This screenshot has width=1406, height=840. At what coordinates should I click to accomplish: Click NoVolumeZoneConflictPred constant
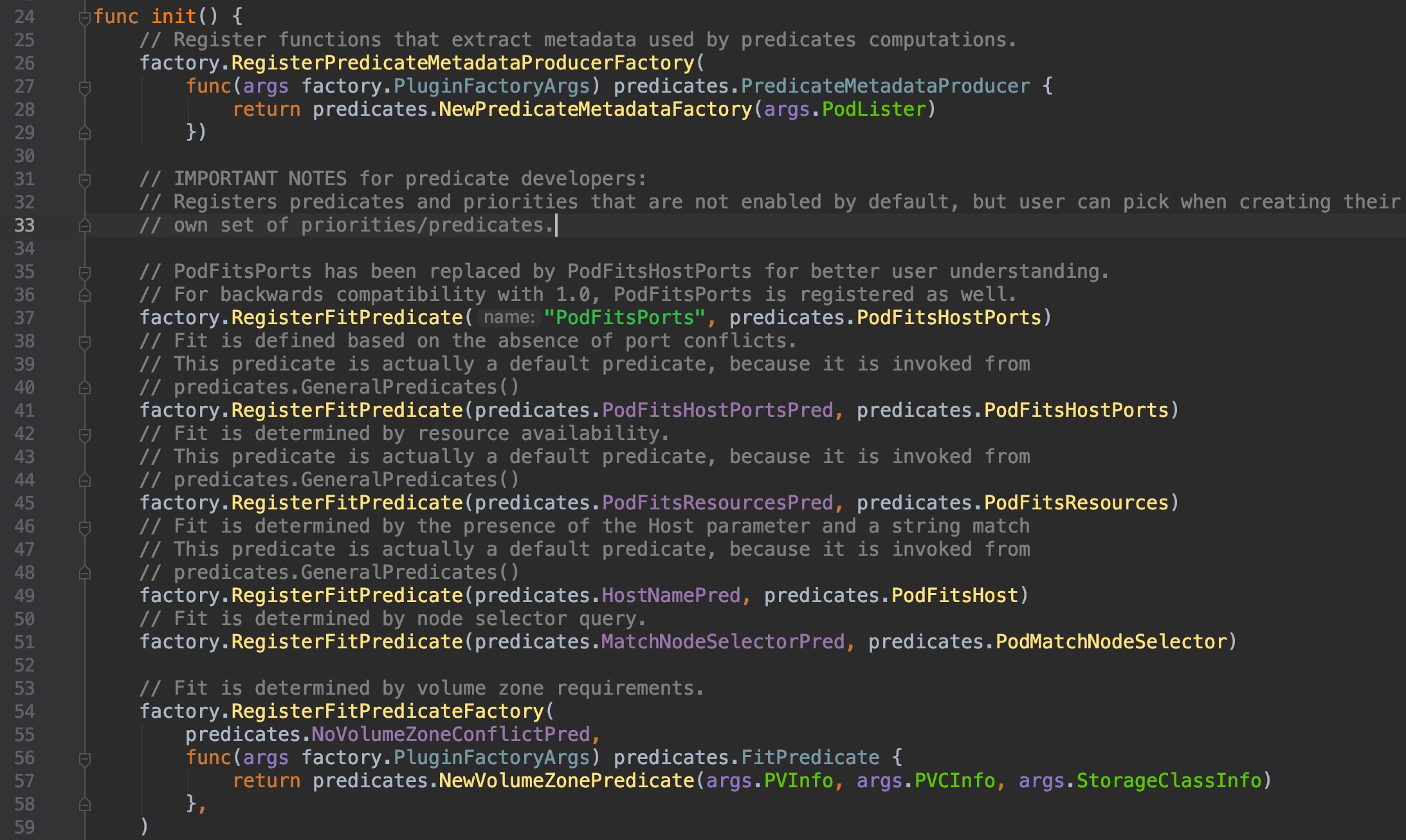(x=450, y=735)
